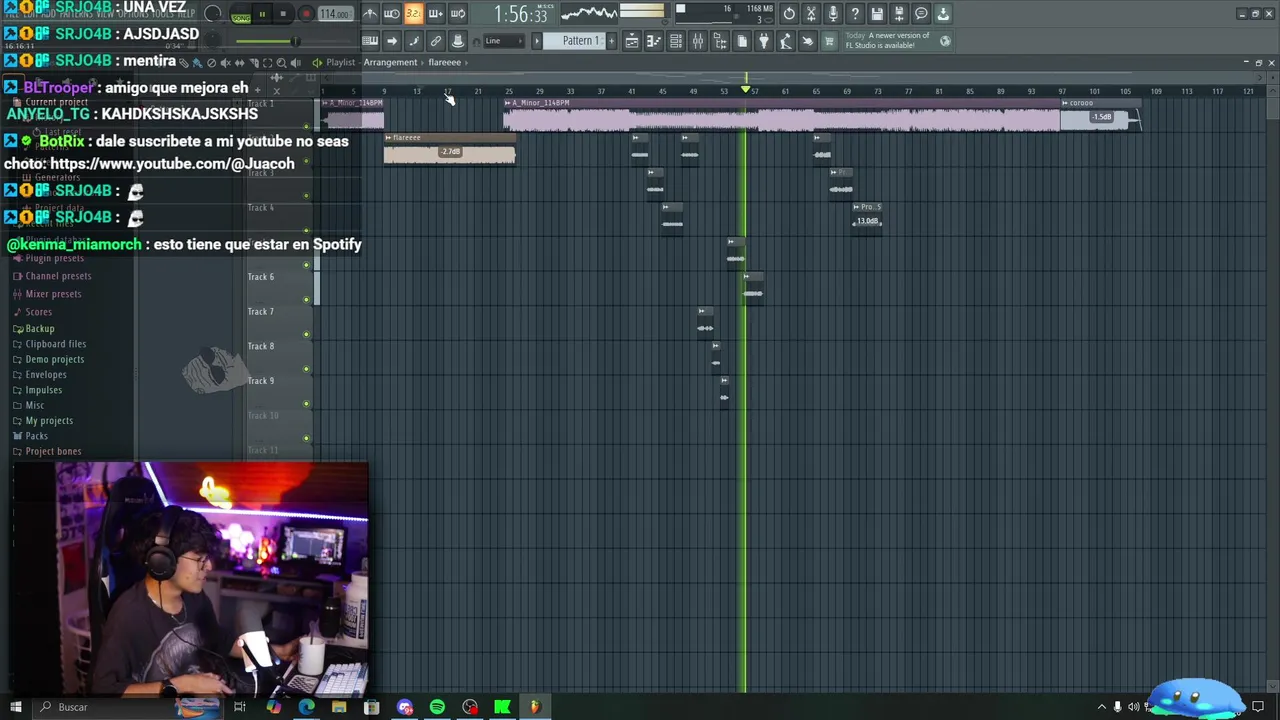The width and height of the screenshot is (1280, 720).
Task: Save the project with floppy icon
Action: 877,14
